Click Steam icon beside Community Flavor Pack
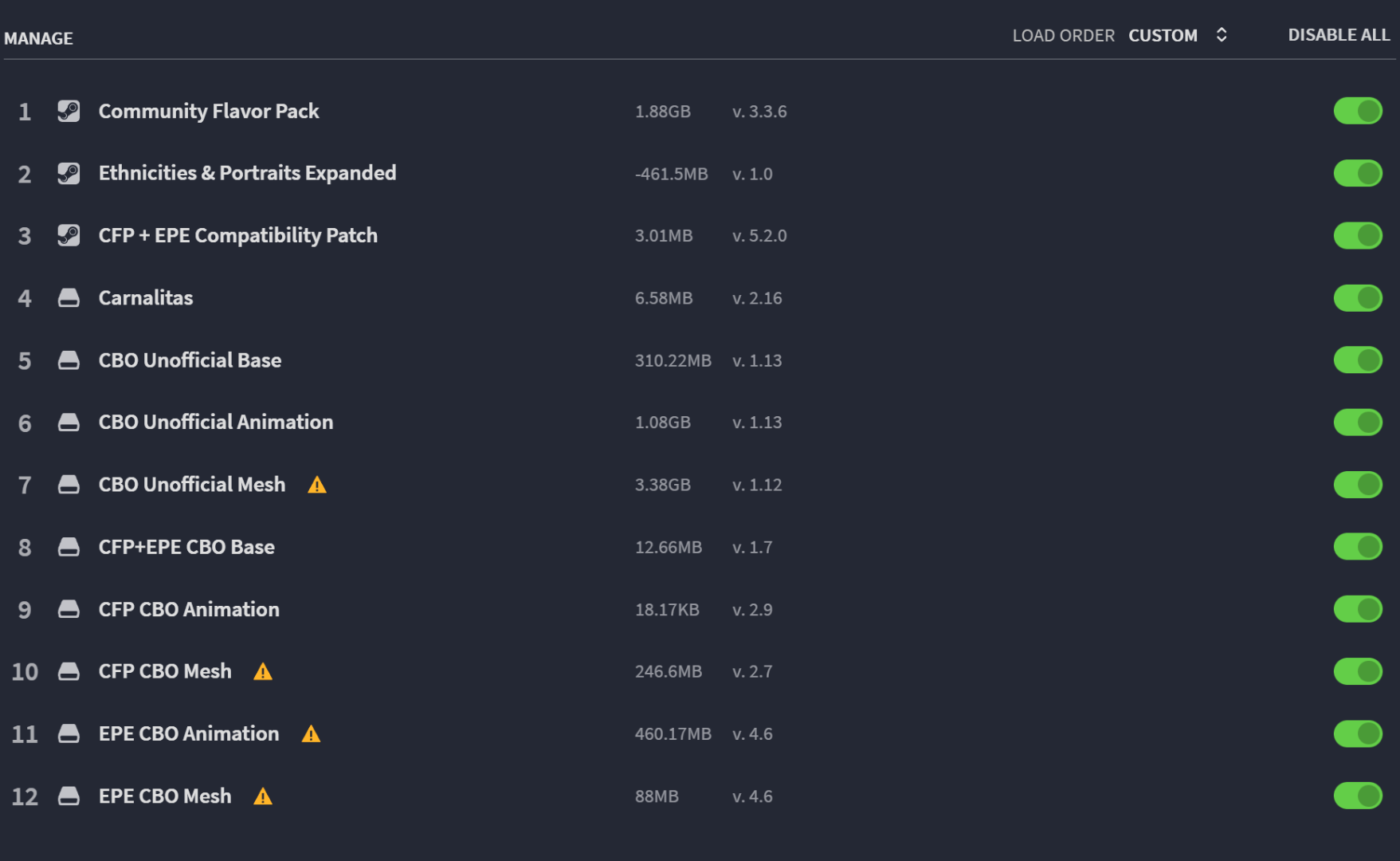This screenshot has width=1400, height=861. 69,111
